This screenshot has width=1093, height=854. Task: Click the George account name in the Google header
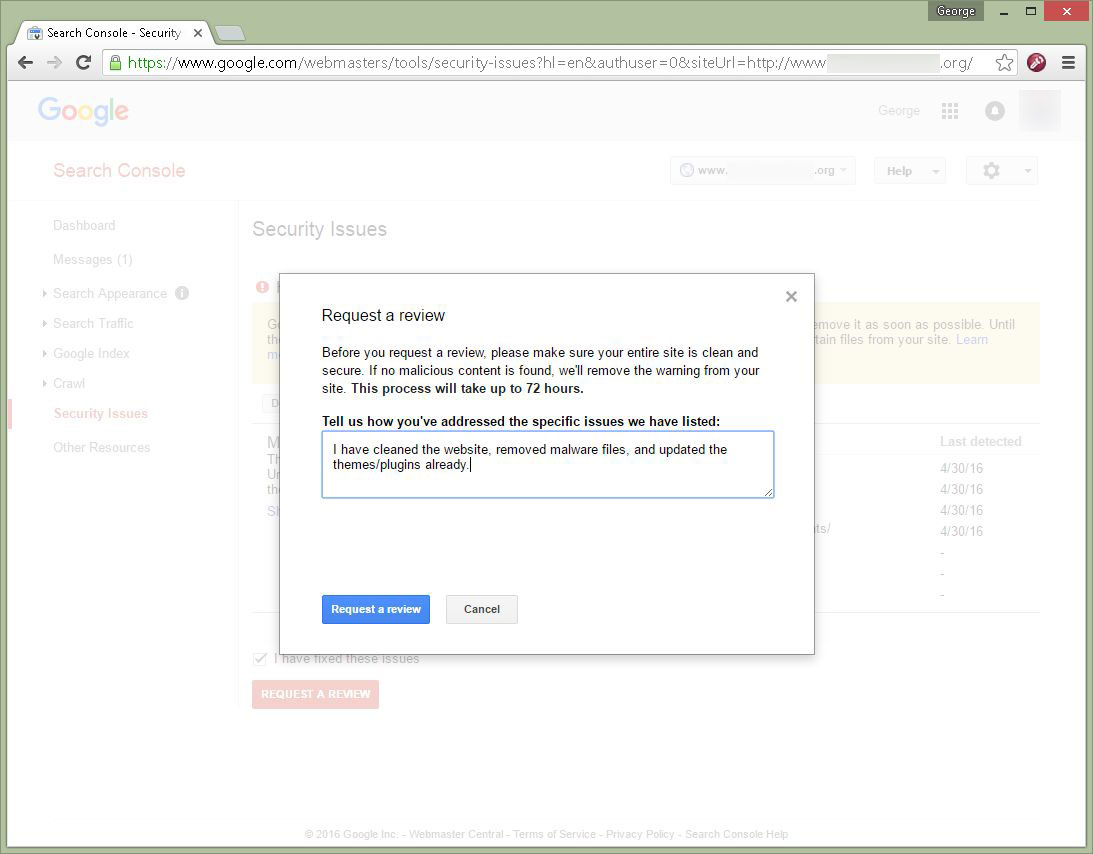pos(899,111)
